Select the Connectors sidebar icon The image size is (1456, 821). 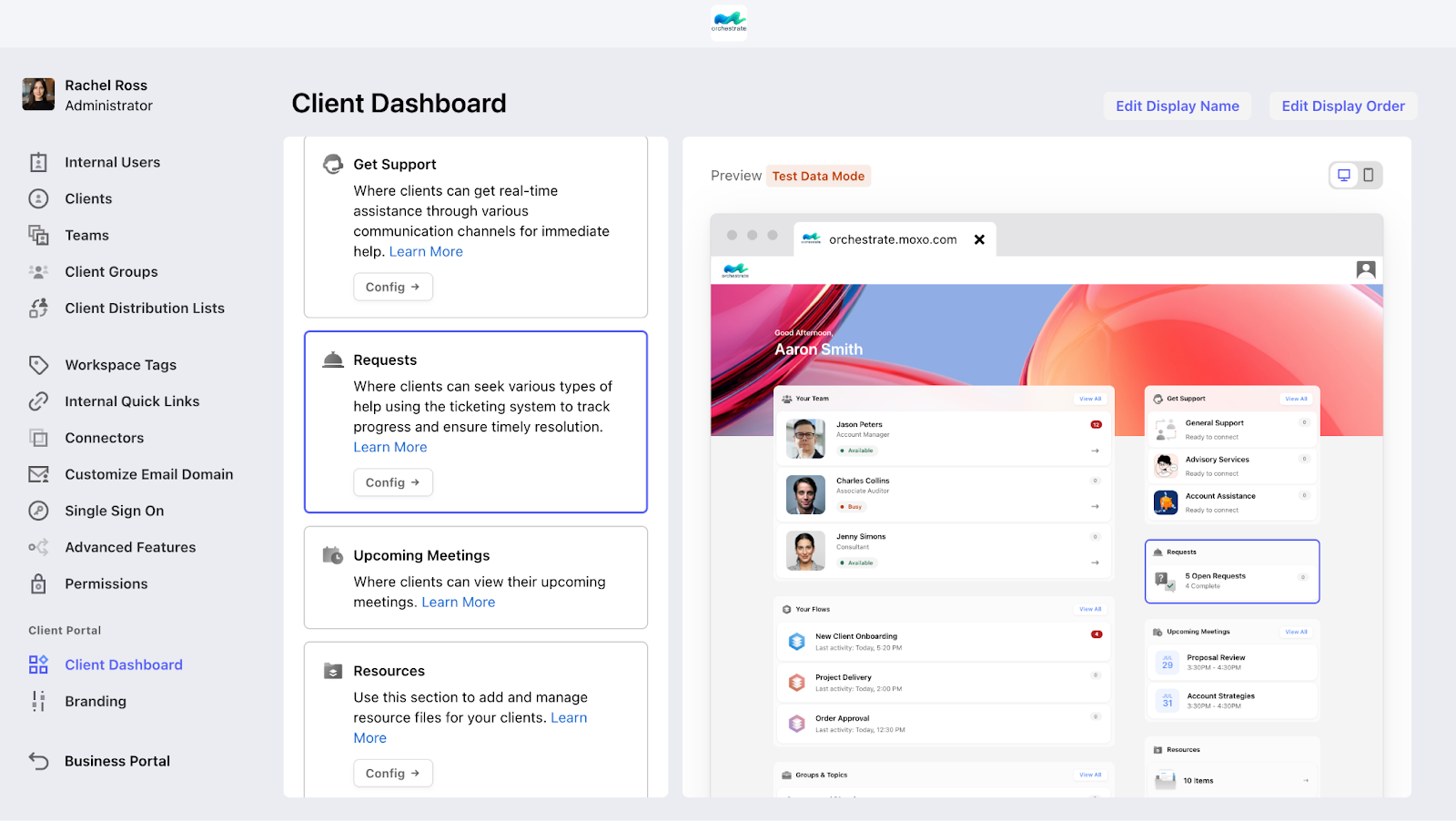coord(38,438)
